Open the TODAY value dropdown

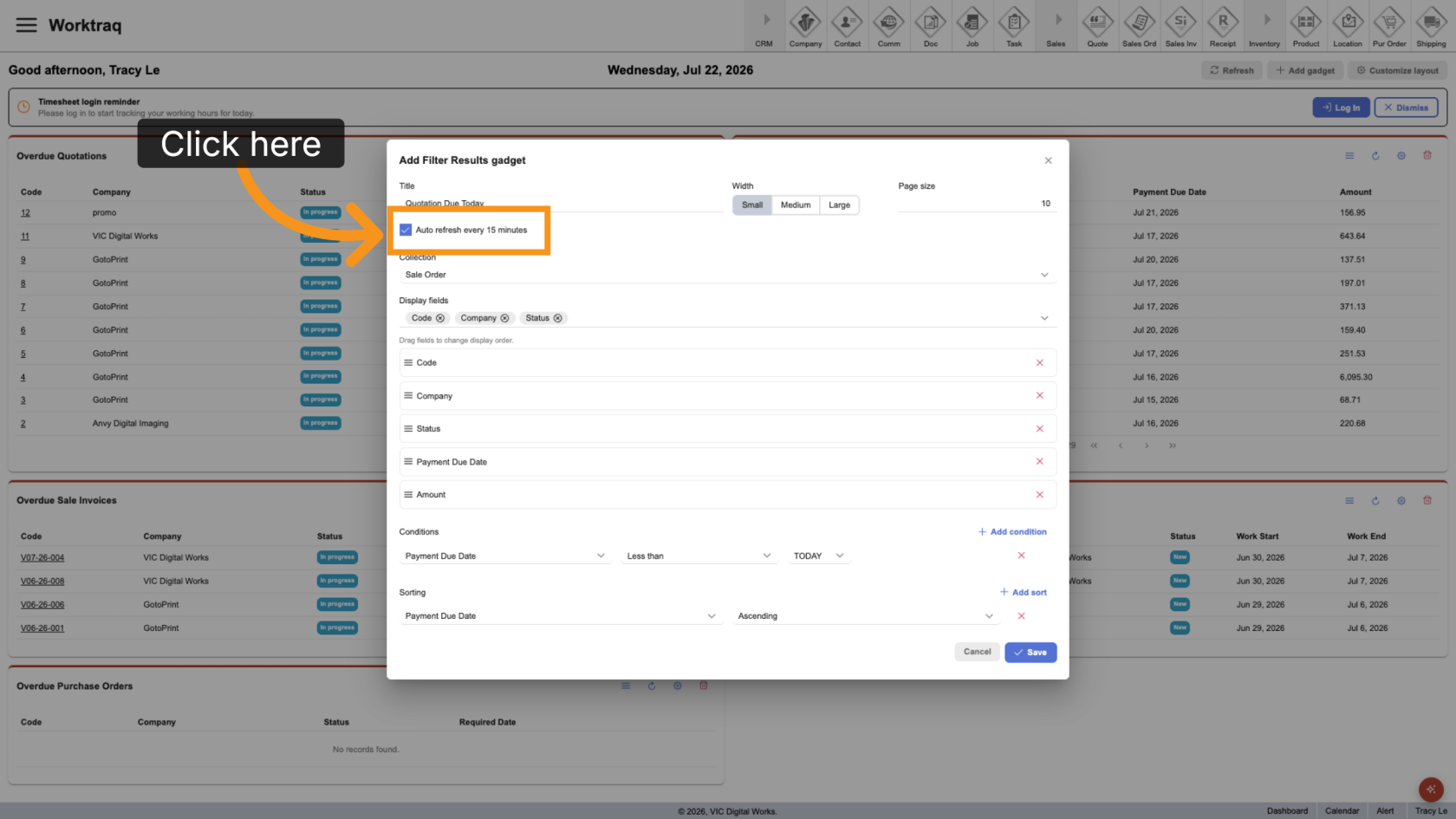pyautogui.click(x=819, y=556)
